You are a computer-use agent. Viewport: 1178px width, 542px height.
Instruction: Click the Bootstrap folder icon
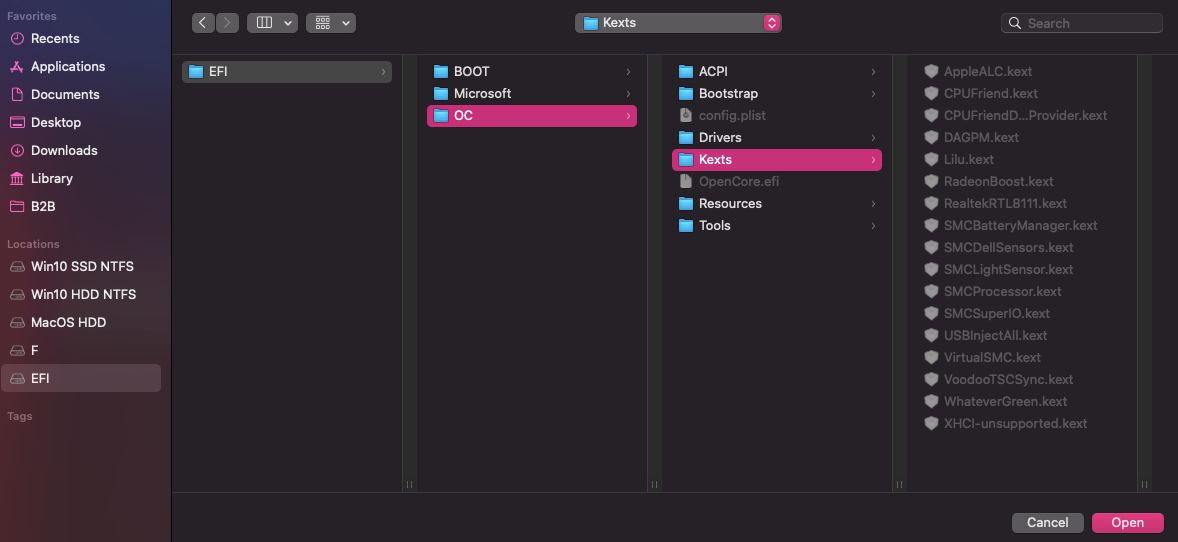686,93
